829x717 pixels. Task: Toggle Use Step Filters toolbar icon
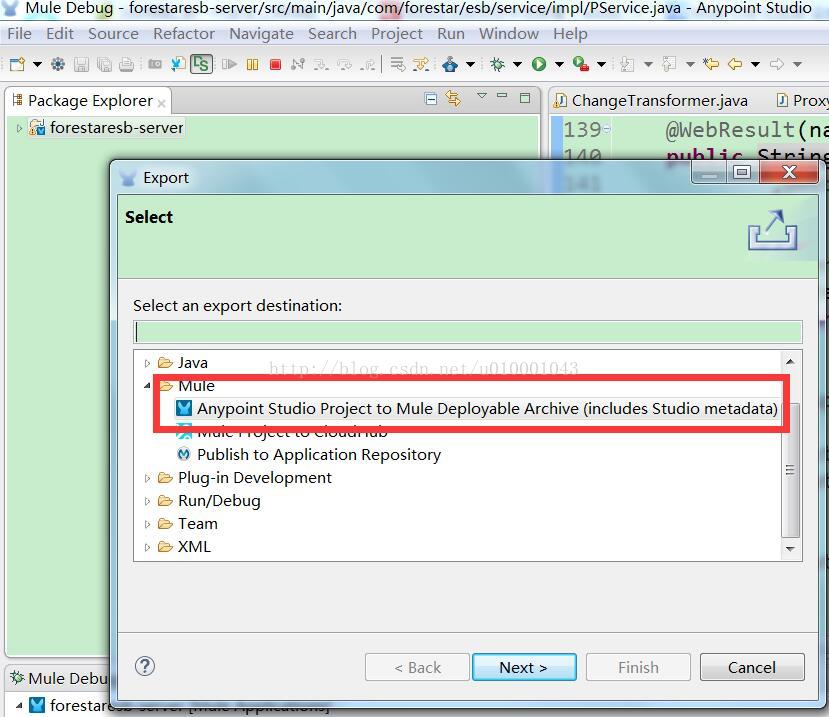(x=421, y=65)
